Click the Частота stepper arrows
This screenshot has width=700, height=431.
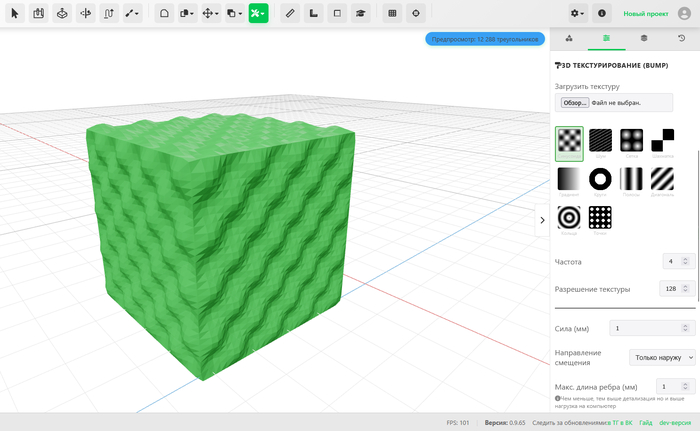(685, 261)
